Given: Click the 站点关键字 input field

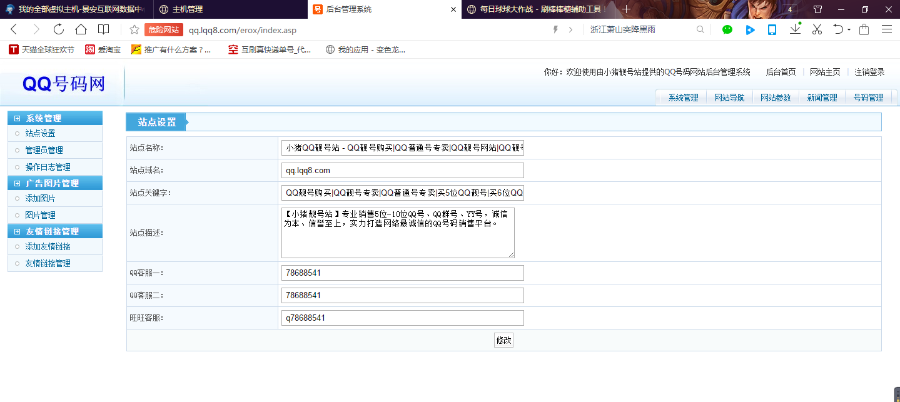Looking at the screenshot, I should point(402,193).
